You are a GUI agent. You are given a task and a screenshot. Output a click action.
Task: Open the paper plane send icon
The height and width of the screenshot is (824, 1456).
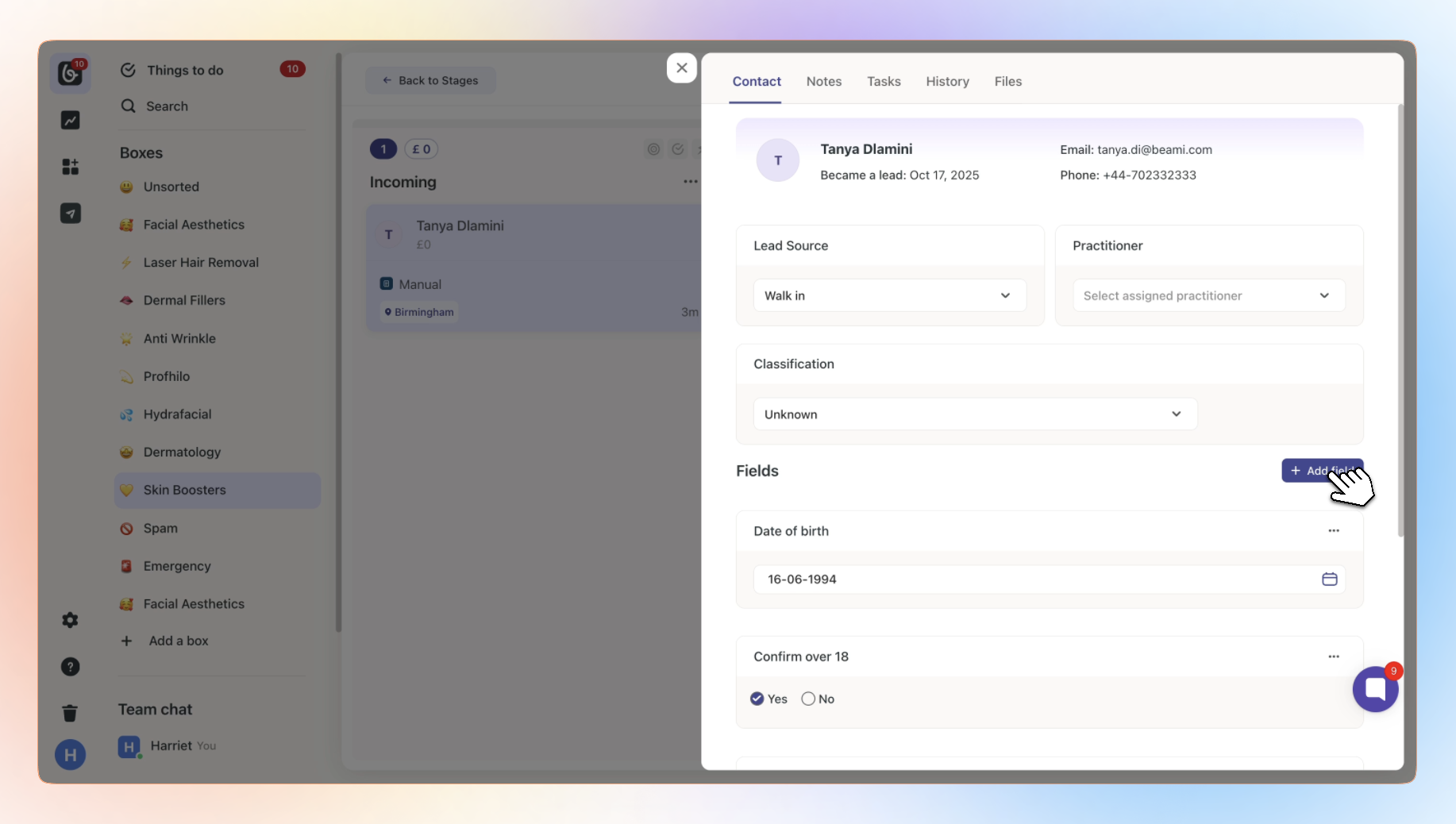click(x=71, y=214)
